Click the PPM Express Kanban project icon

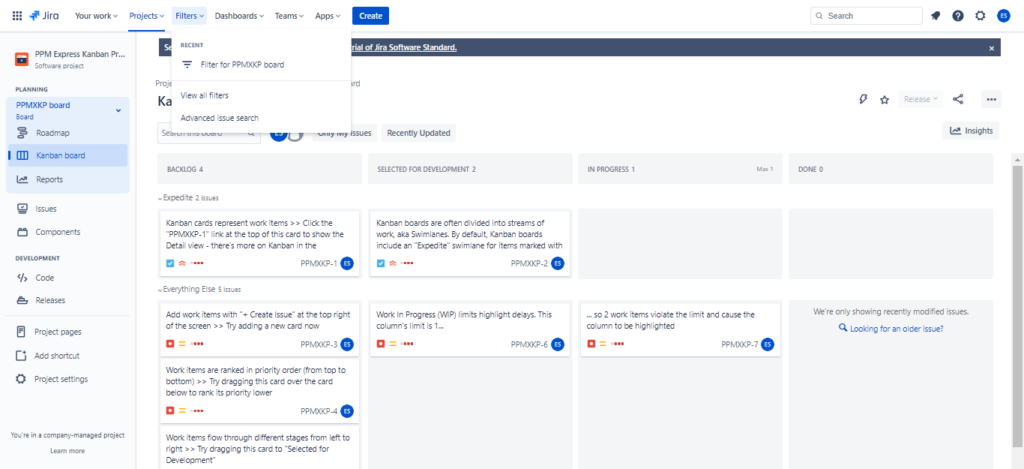[22, 59]
